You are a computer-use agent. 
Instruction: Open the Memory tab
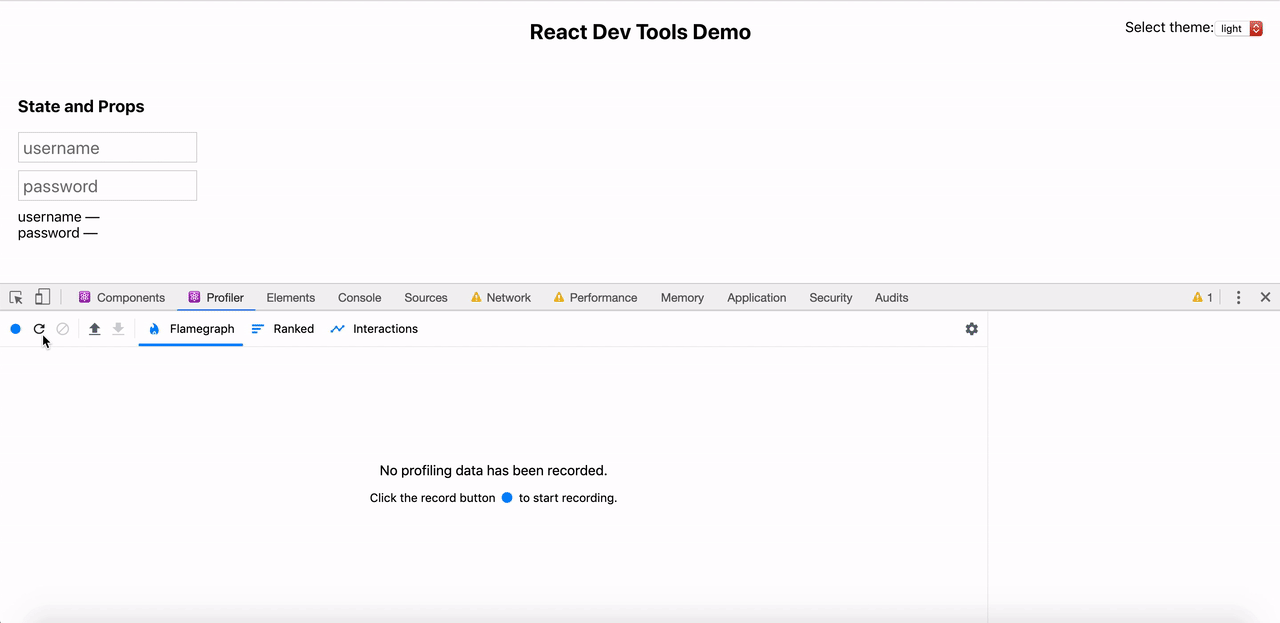(682, 298)
